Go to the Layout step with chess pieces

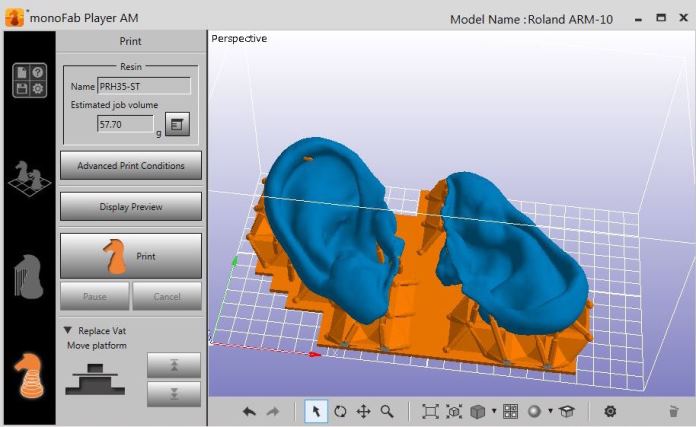(29, 178)
